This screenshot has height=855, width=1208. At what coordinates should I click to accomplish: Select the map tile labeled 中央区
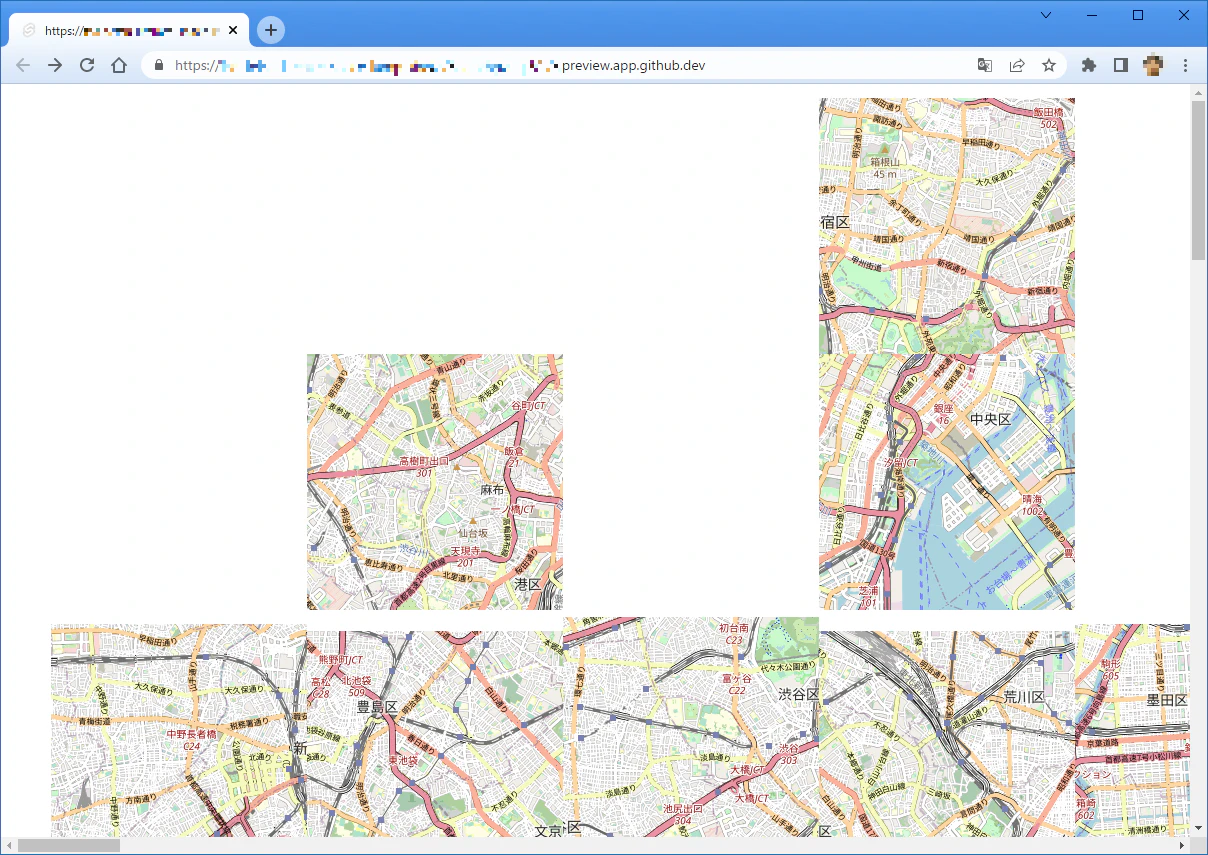tap(947, 482)
